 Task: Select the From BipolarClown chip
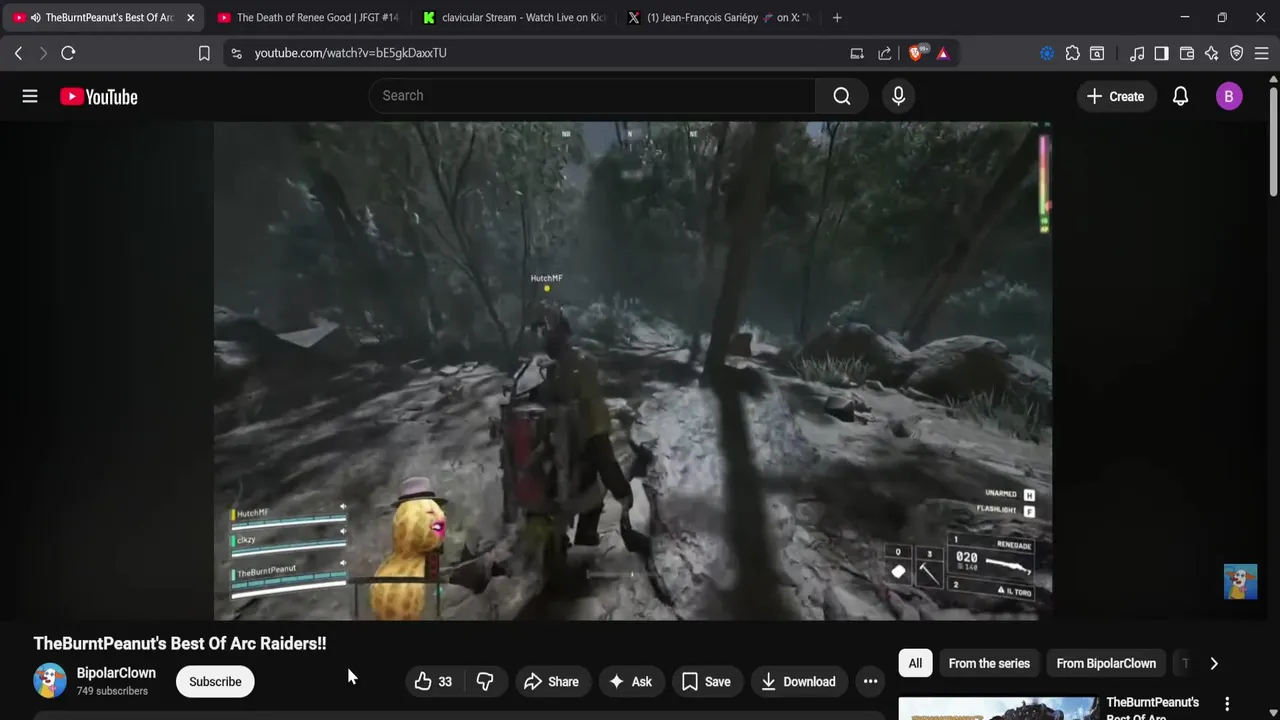click(1106, 663)
